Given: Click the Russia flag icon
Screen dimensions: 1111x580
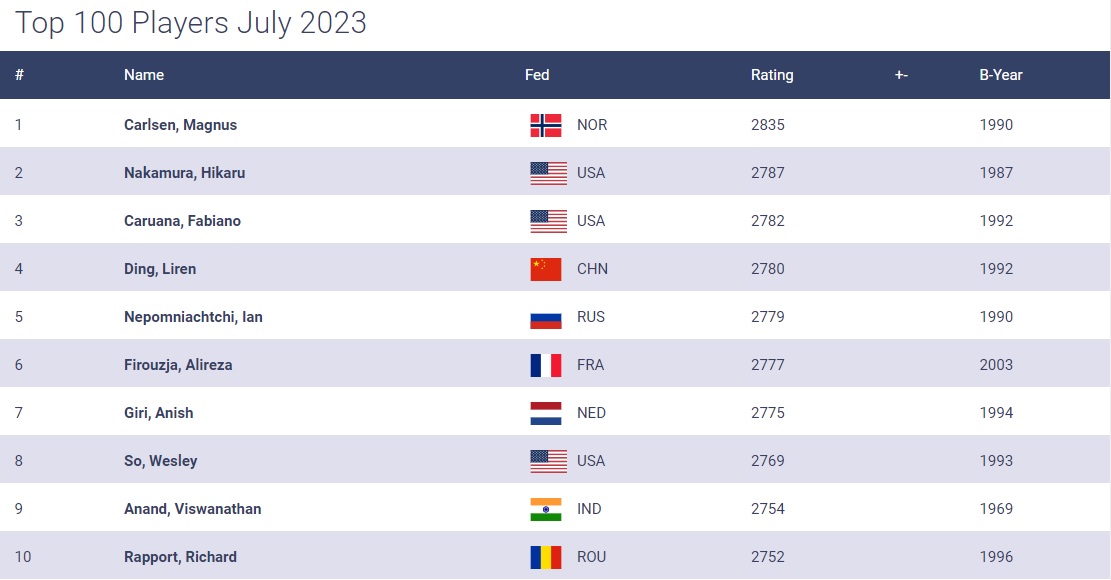Looking at the screenshot, I should 548,317.
